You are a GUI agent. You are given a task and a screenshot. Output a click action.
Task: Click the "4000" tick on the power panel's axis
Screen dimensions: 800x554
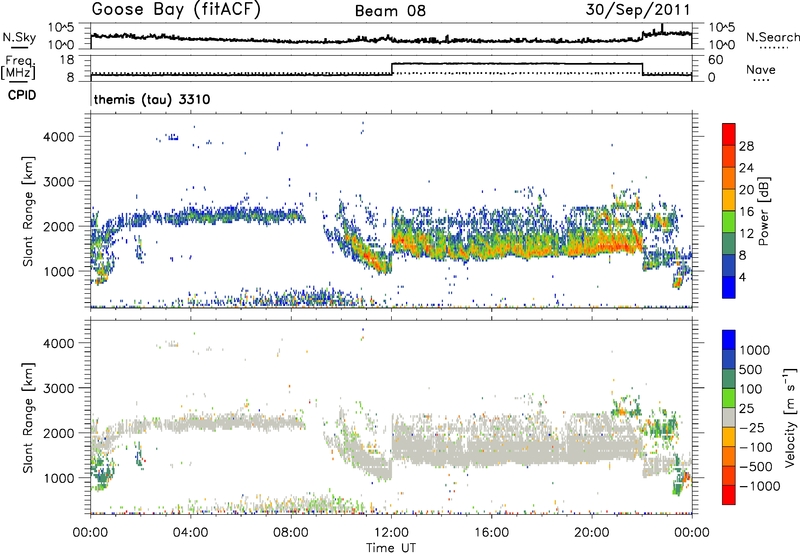click(x=58, y=137)
